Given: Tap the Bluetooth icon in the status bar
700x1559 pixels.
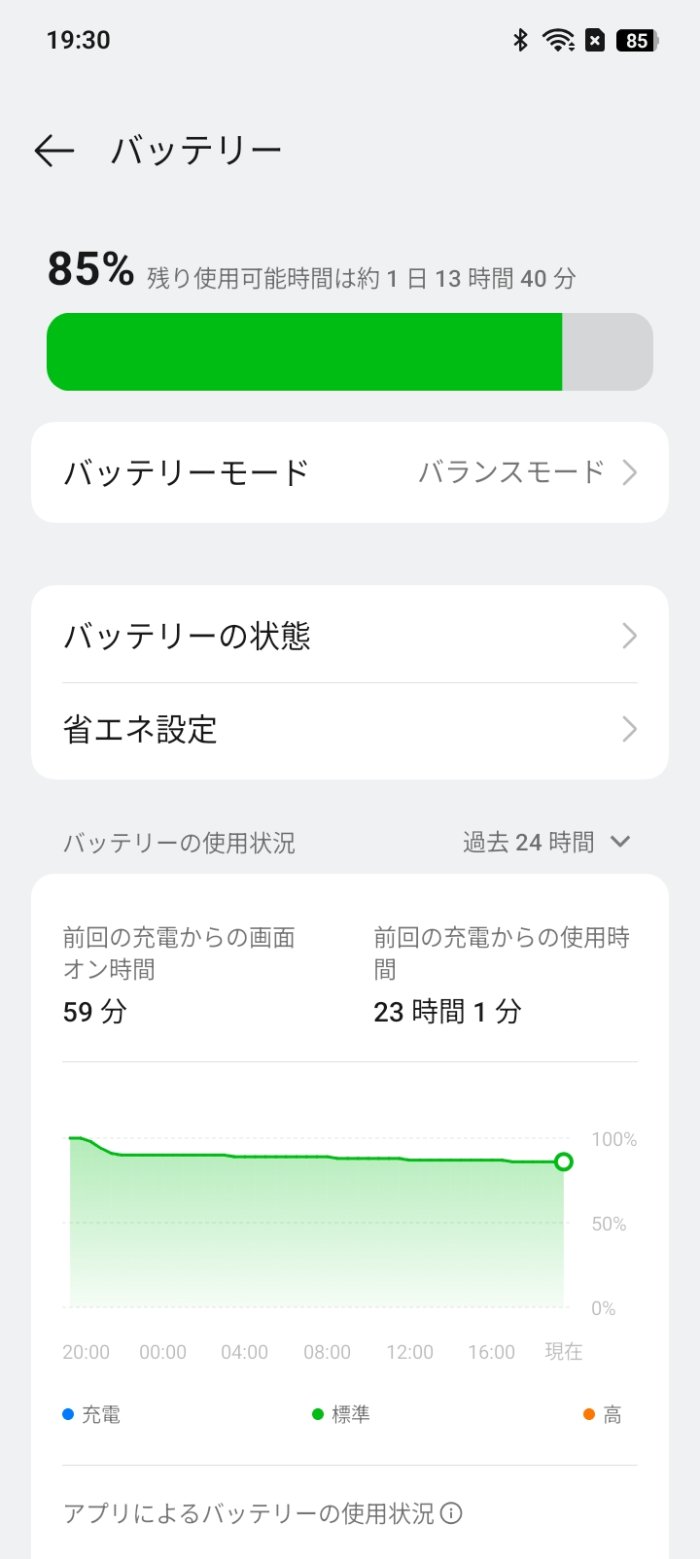Looking at the screenshot, I should [520, 40].
